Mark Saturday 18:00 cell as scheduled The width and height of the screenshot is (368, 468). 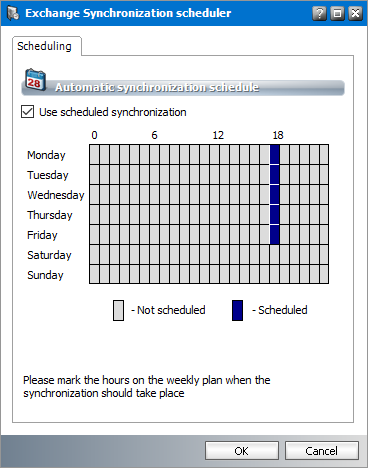[275, 255]
